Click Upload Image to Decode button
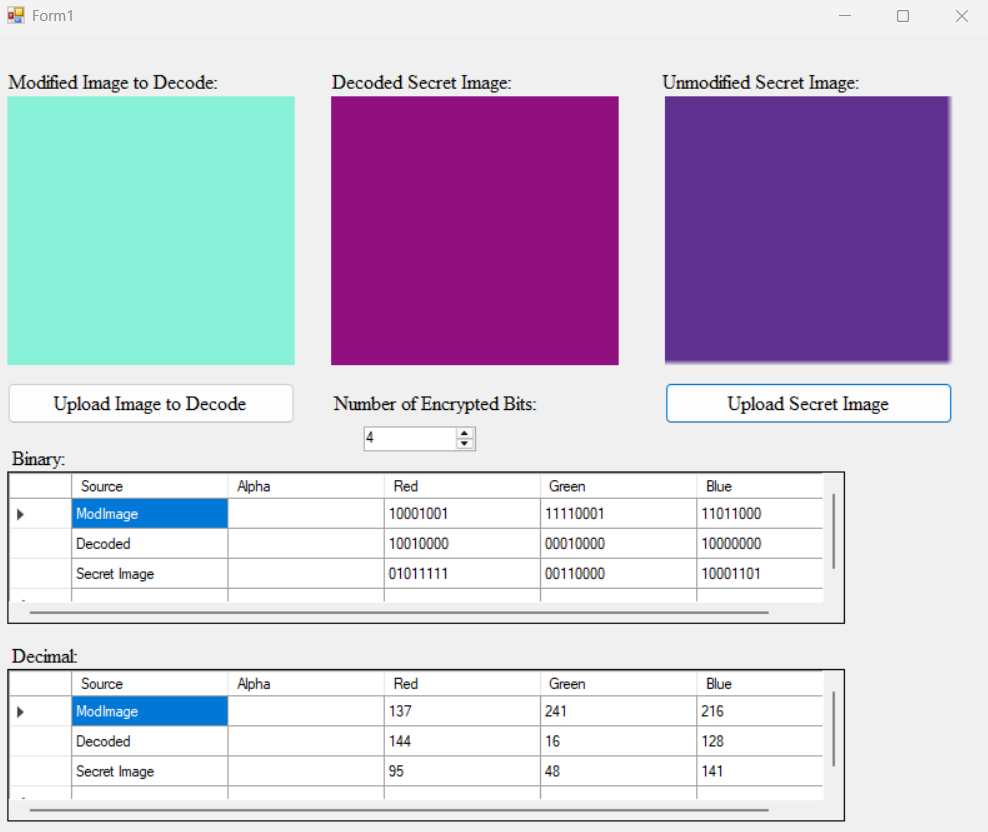 pyautogui.click(x=150, y=404)
